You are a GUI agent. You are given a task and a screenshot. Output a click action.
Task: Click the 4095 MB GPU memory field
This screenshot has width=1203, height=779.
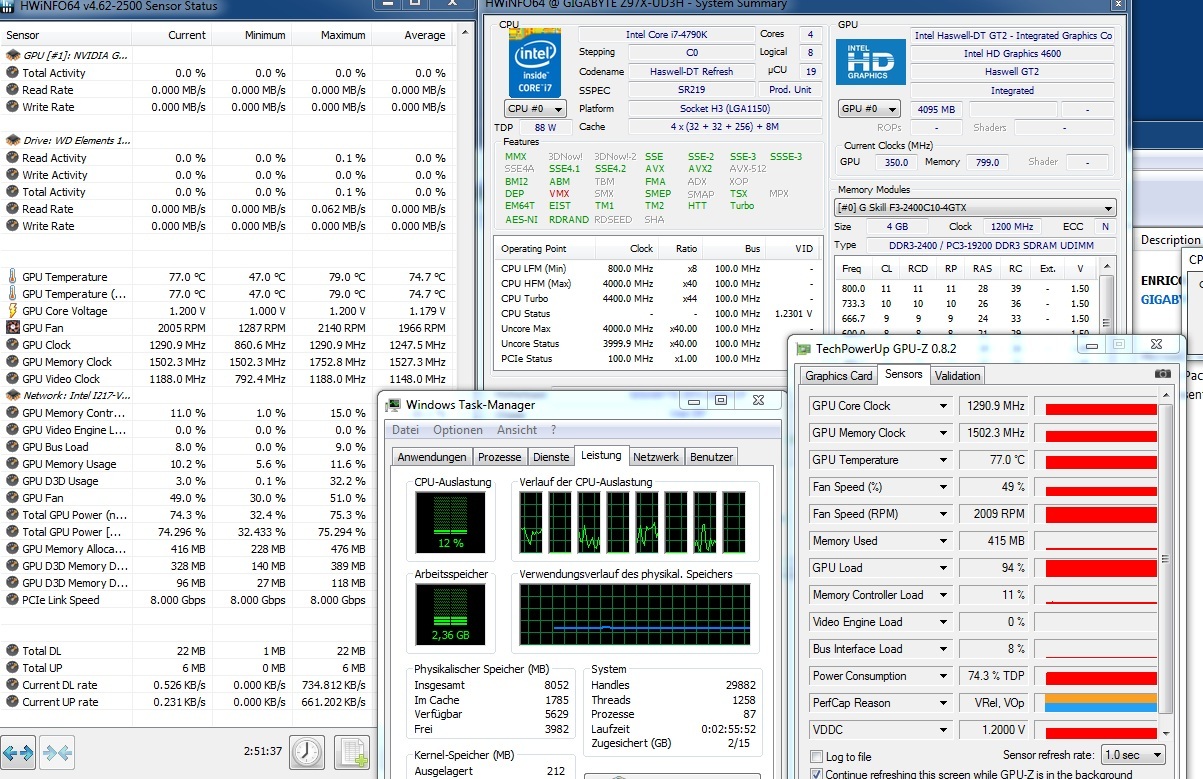coord(934,109)
